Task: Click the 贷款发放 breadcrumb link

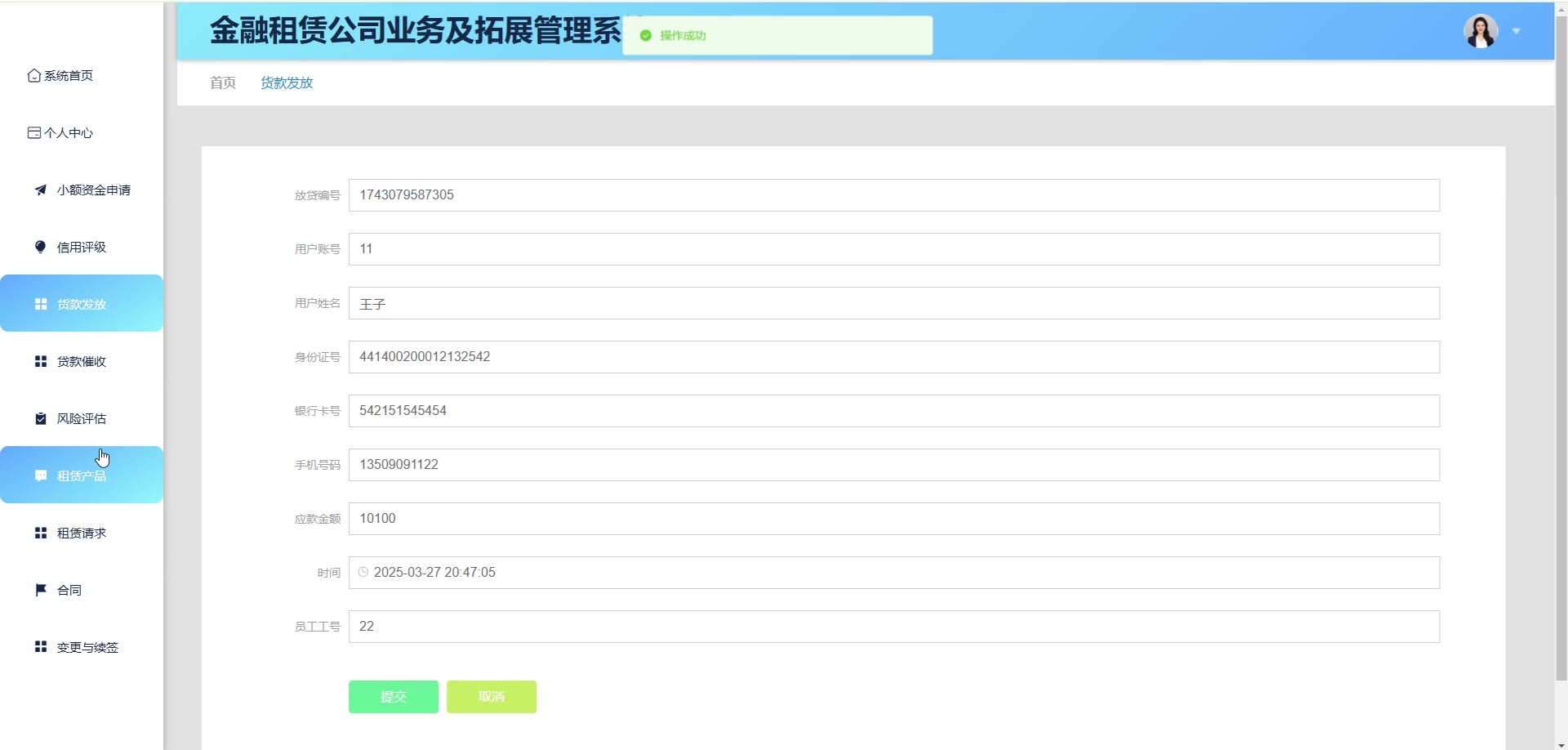Action: coord(287,83)
